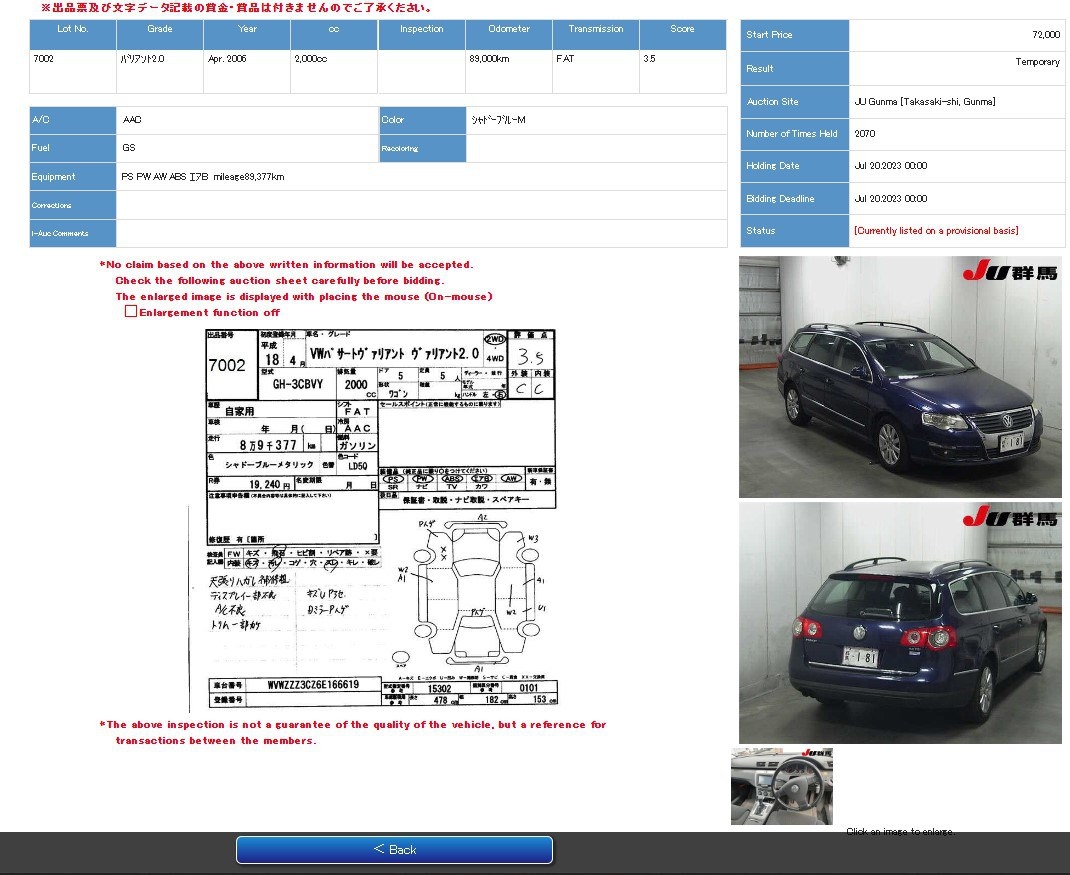Open the front view car photo
Screen dimensions: 1070x875
[x=900, y=377]
